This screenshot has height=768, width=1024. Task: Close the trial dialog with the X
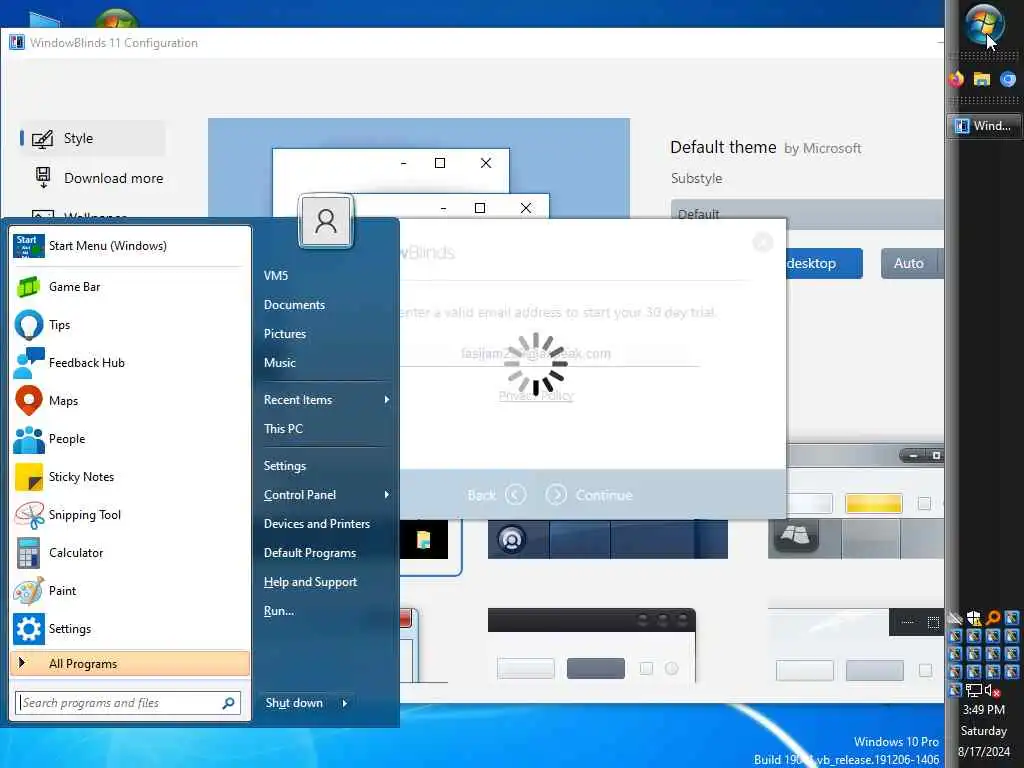(x=763, y=242)
